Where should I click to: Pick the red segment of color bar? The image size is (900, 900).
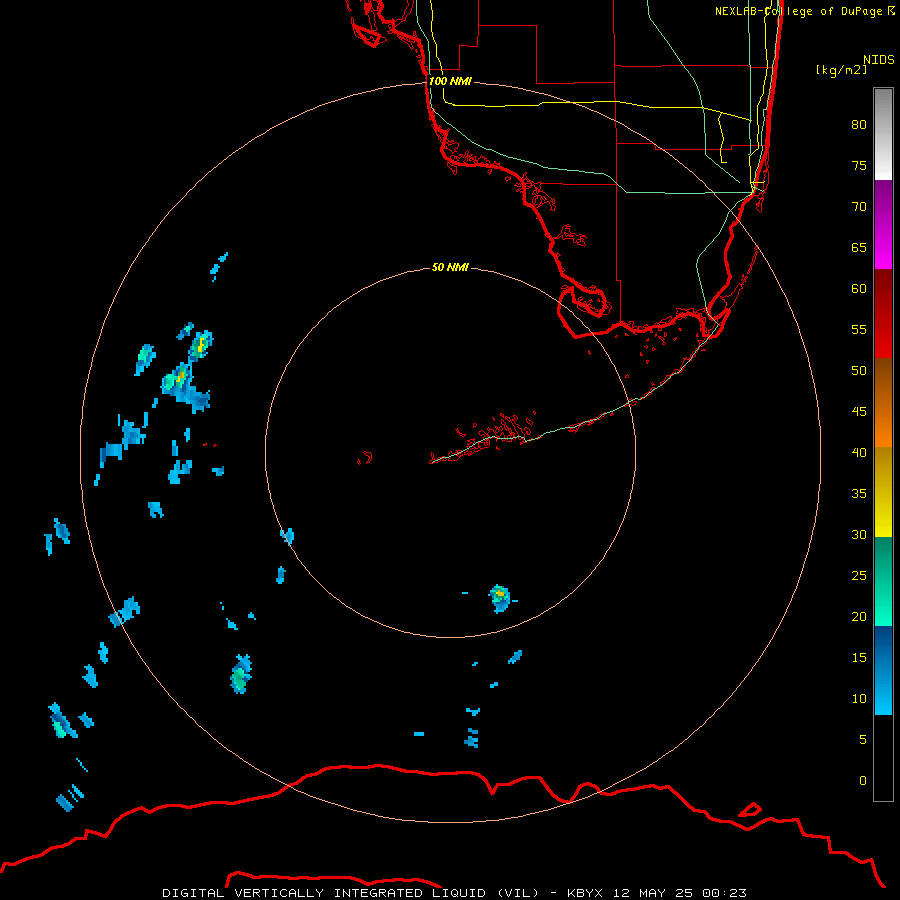(883, 314)
